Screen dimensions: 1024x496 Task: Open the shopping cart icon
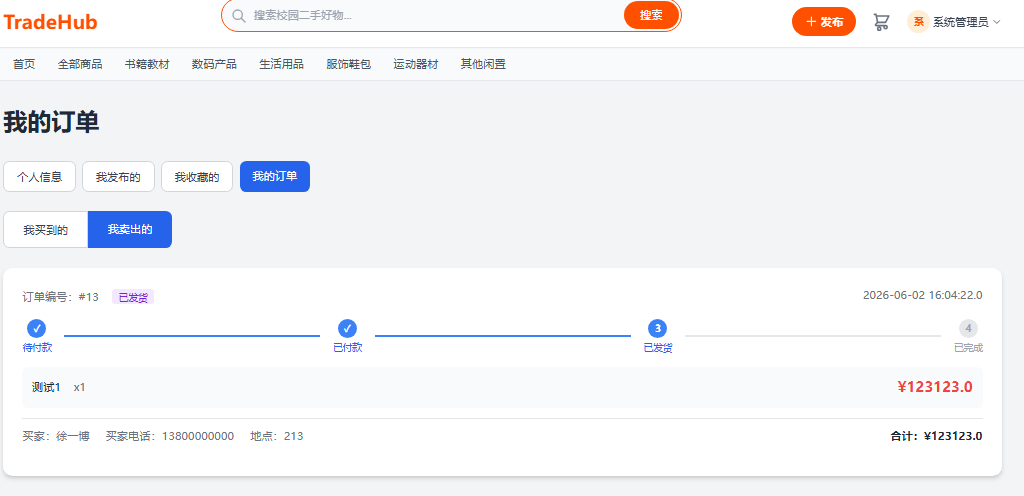pos(881,22)
